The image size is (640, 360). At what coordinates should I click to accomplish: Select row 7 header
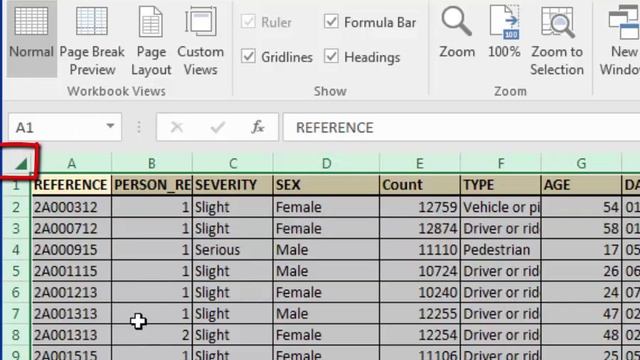click(16, 313)
